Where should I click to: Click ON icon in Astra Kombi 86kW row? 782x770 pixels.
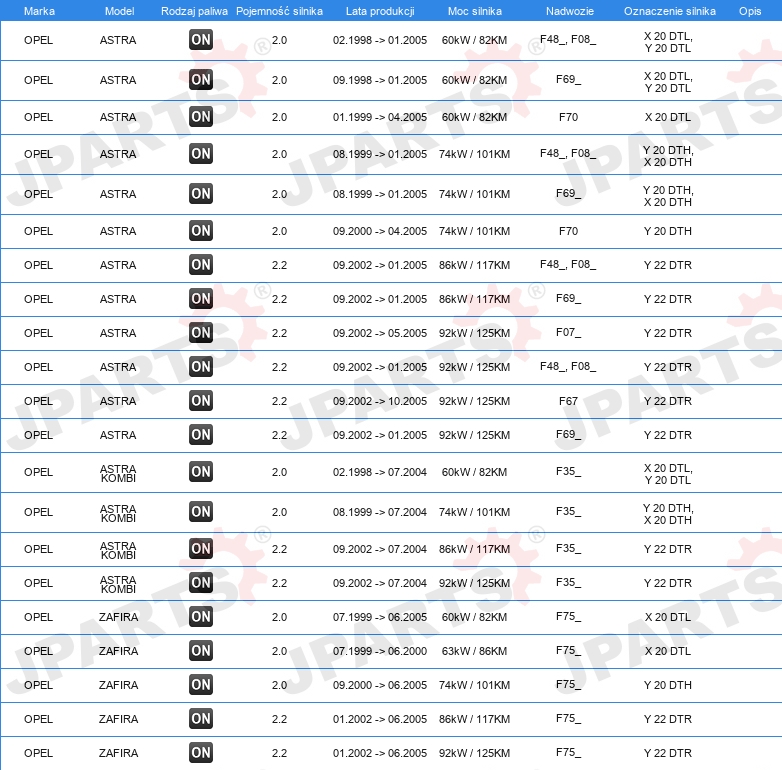(201, 549)
